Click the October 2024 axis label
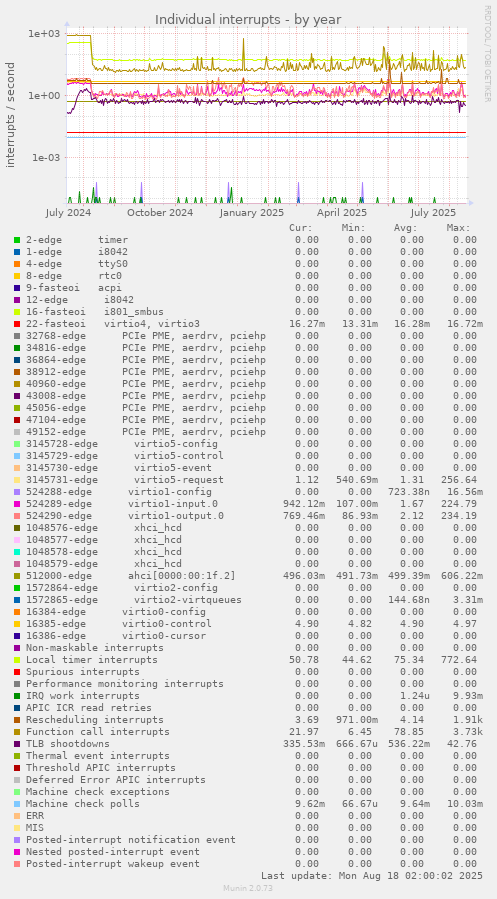497x899 pixels. click(160, 213)
